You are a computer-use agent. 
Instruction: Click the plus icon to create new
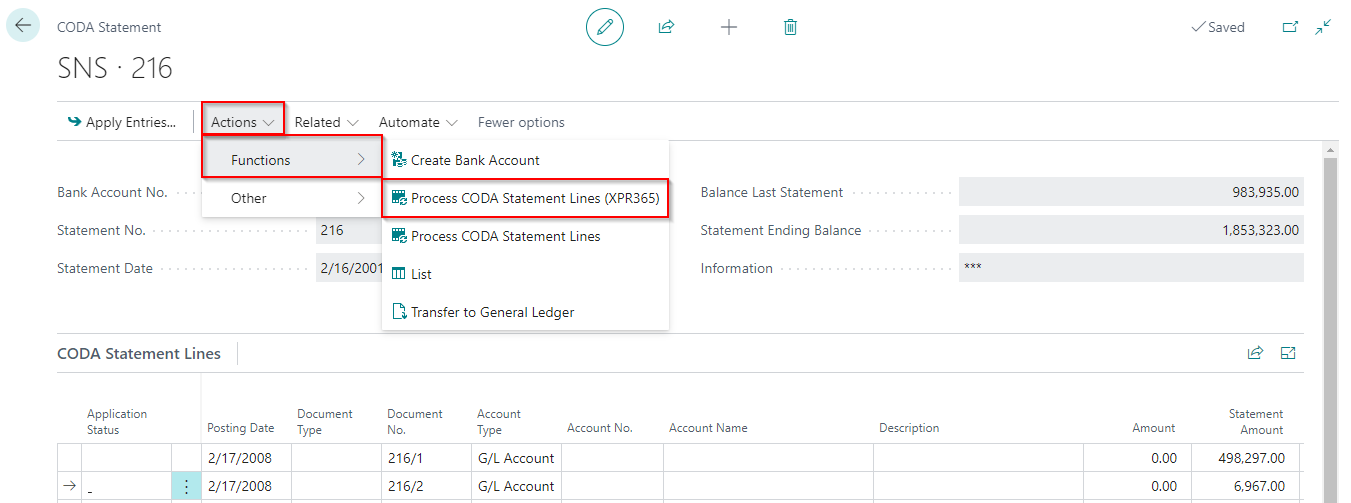[x=729, y=27]
